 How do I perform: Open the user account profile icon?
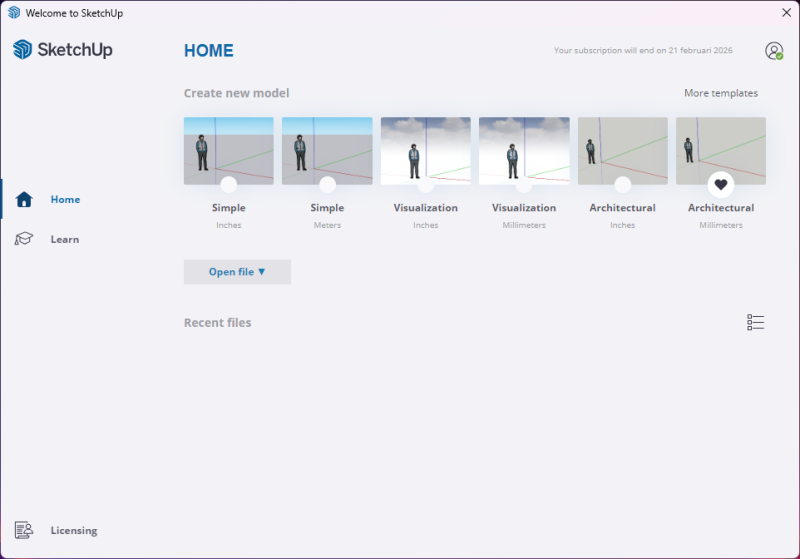pos(774,51)
